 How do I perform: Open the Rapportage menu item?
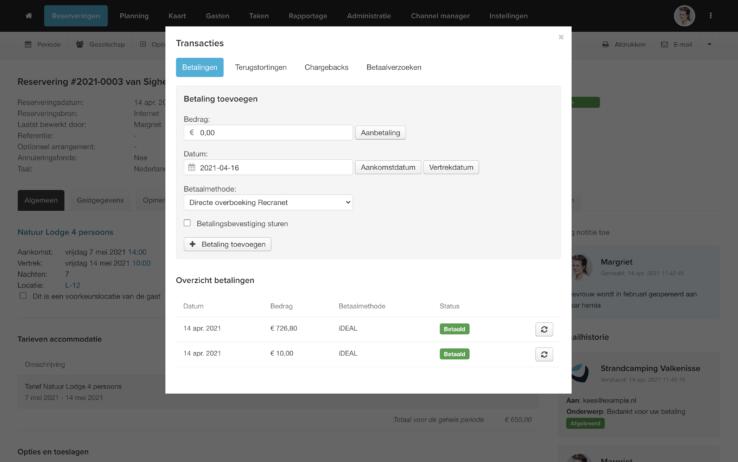308,16
